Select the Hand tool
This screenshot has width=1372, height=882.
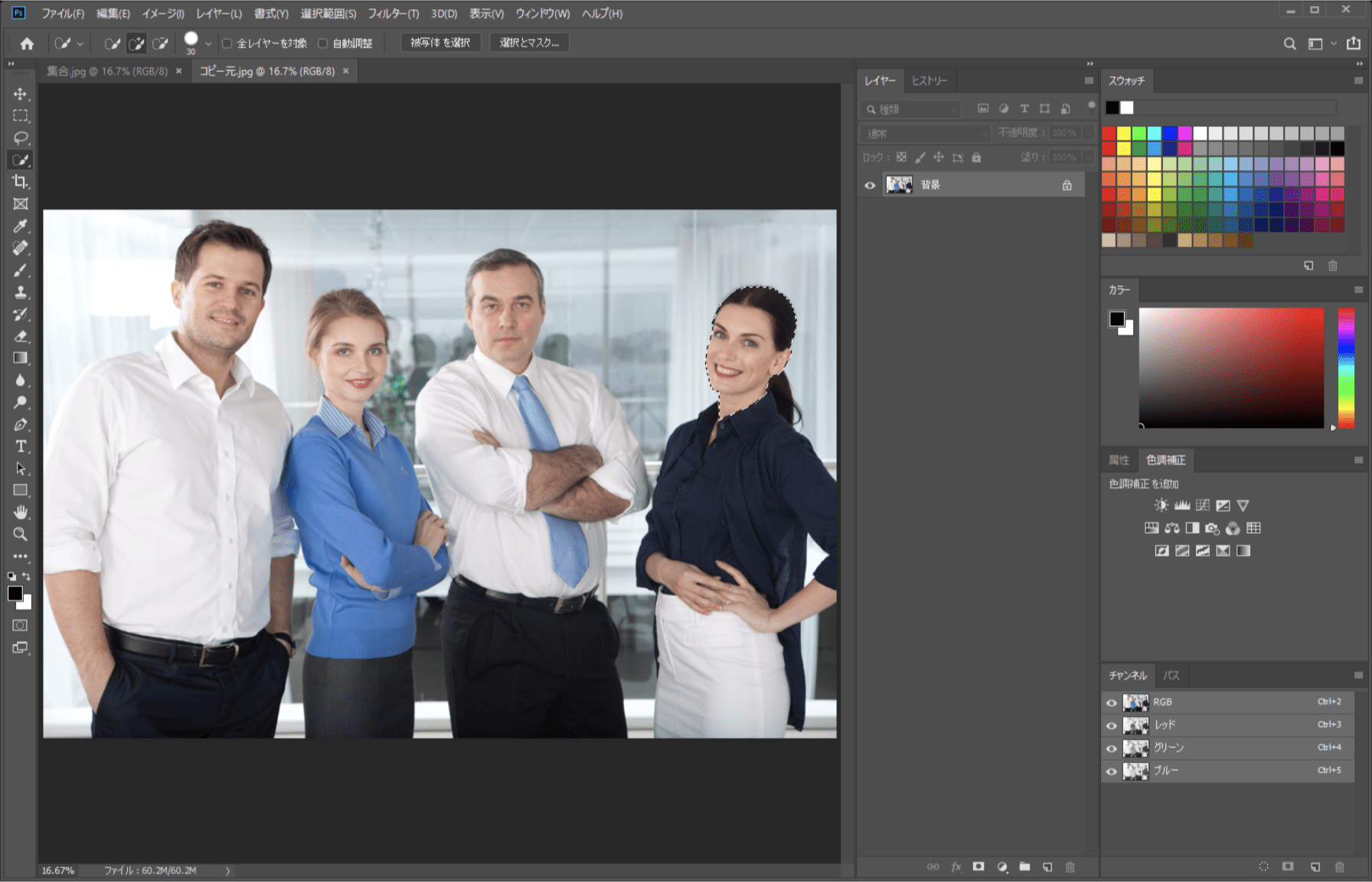tap(21, 512)
